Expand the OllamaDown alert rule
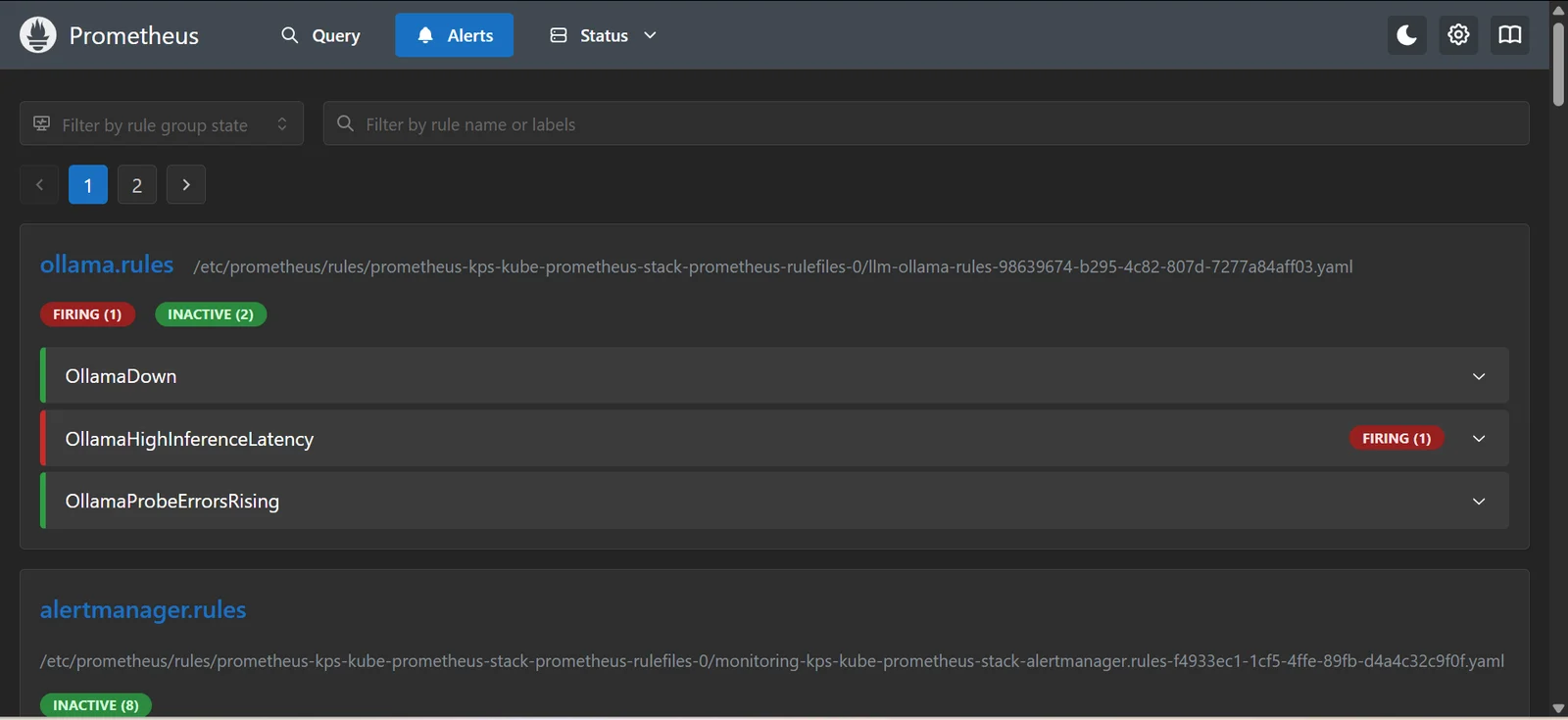This screenshot has height=720, width=1568. [774, 375]
